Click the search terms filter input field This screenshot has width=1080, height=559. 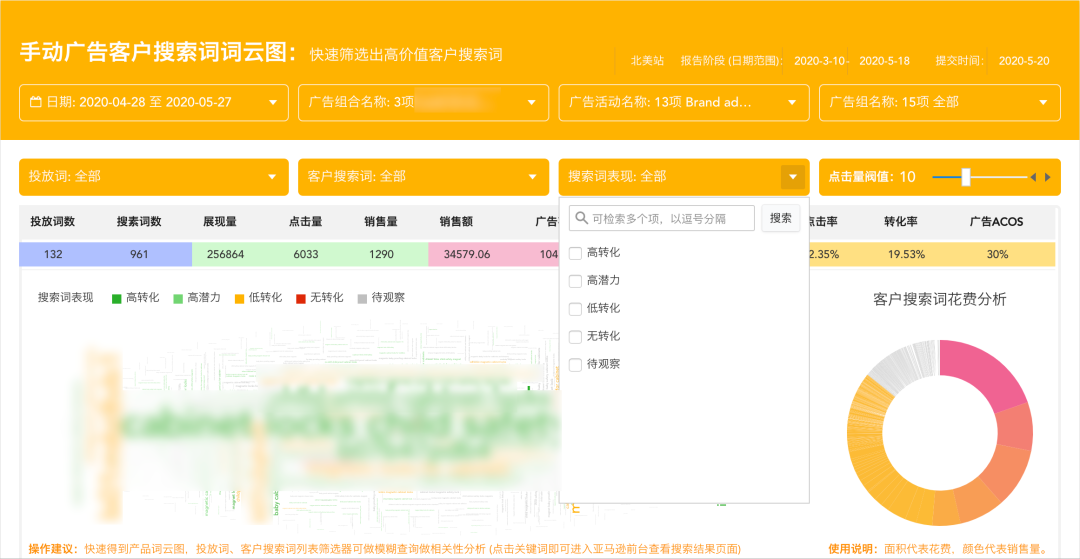tap(662, 218)
